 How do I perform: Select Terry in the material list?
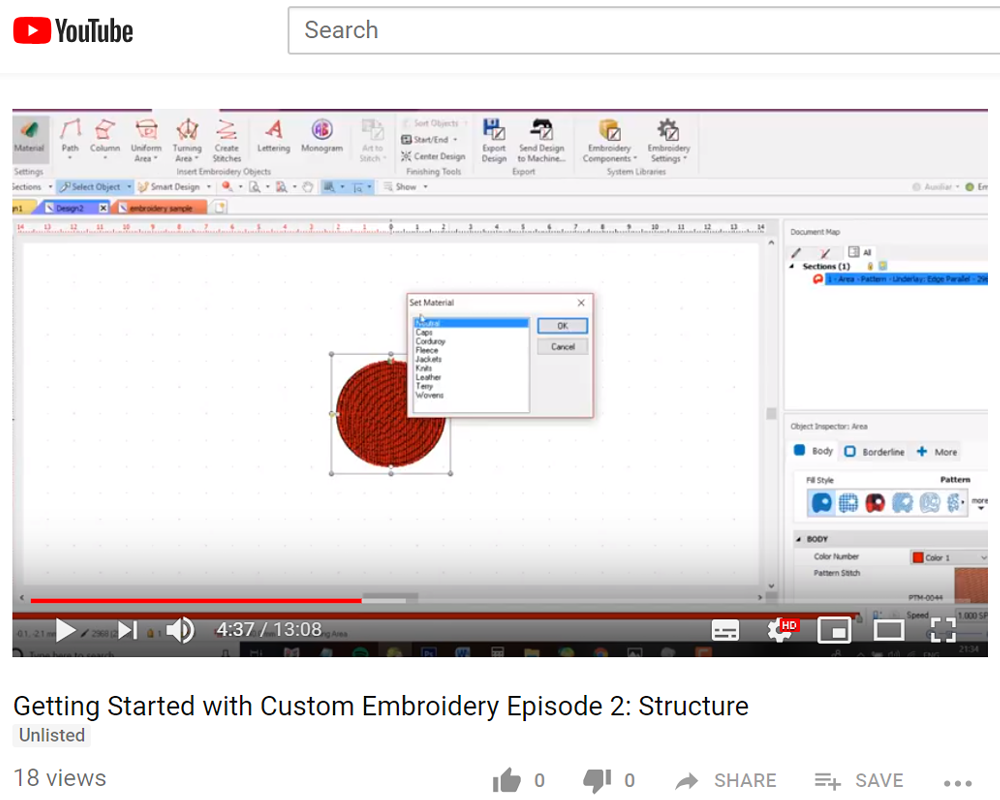[x=424, y=386]
